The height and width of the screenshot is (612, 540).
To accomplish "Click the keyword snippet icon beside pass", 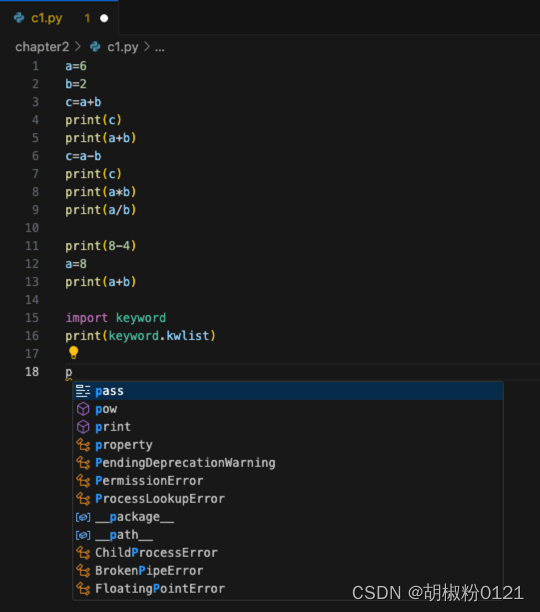I will click(83, 391).
